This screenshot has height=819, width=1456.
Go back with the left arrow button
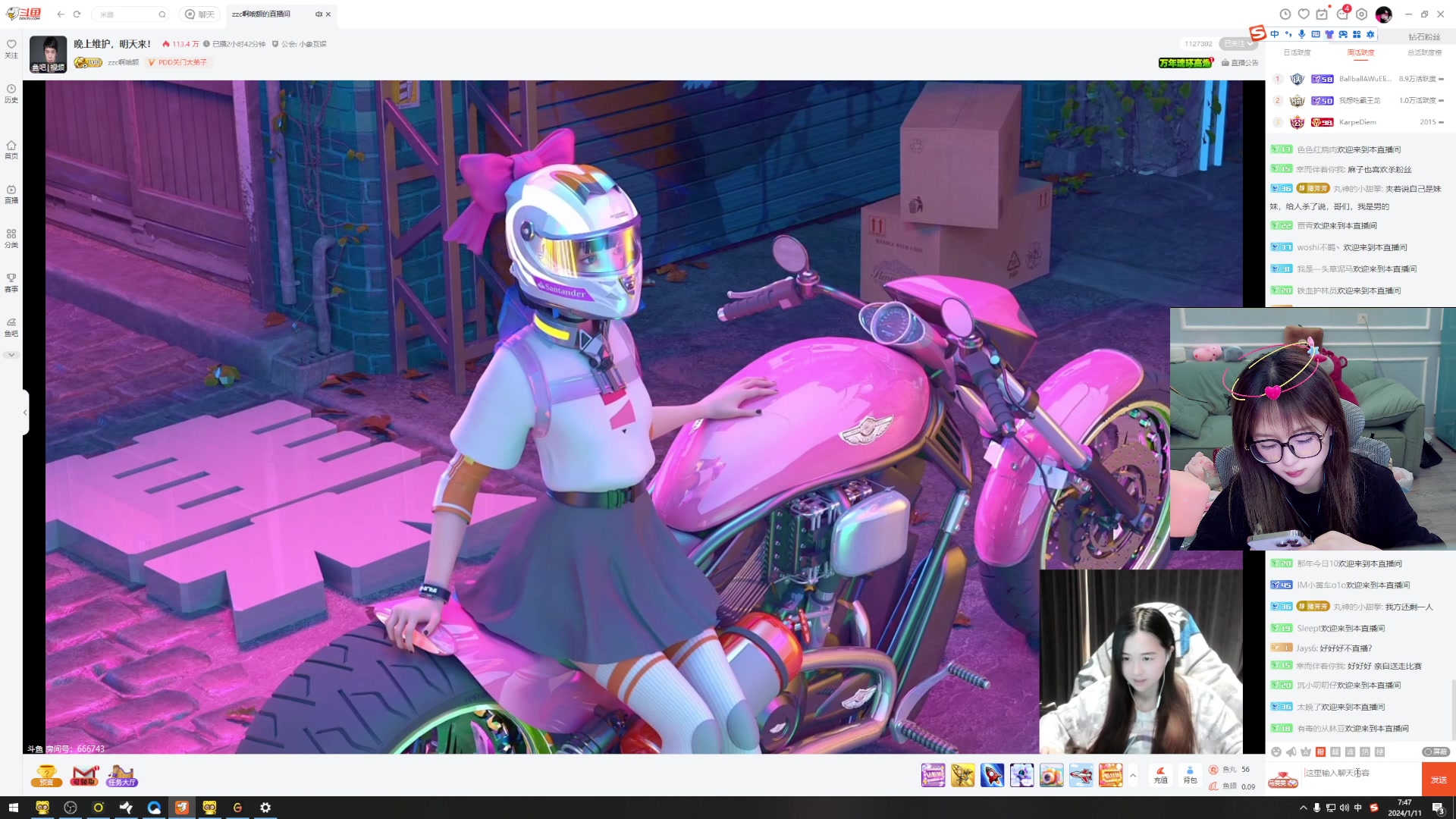(x=61, y=14)
